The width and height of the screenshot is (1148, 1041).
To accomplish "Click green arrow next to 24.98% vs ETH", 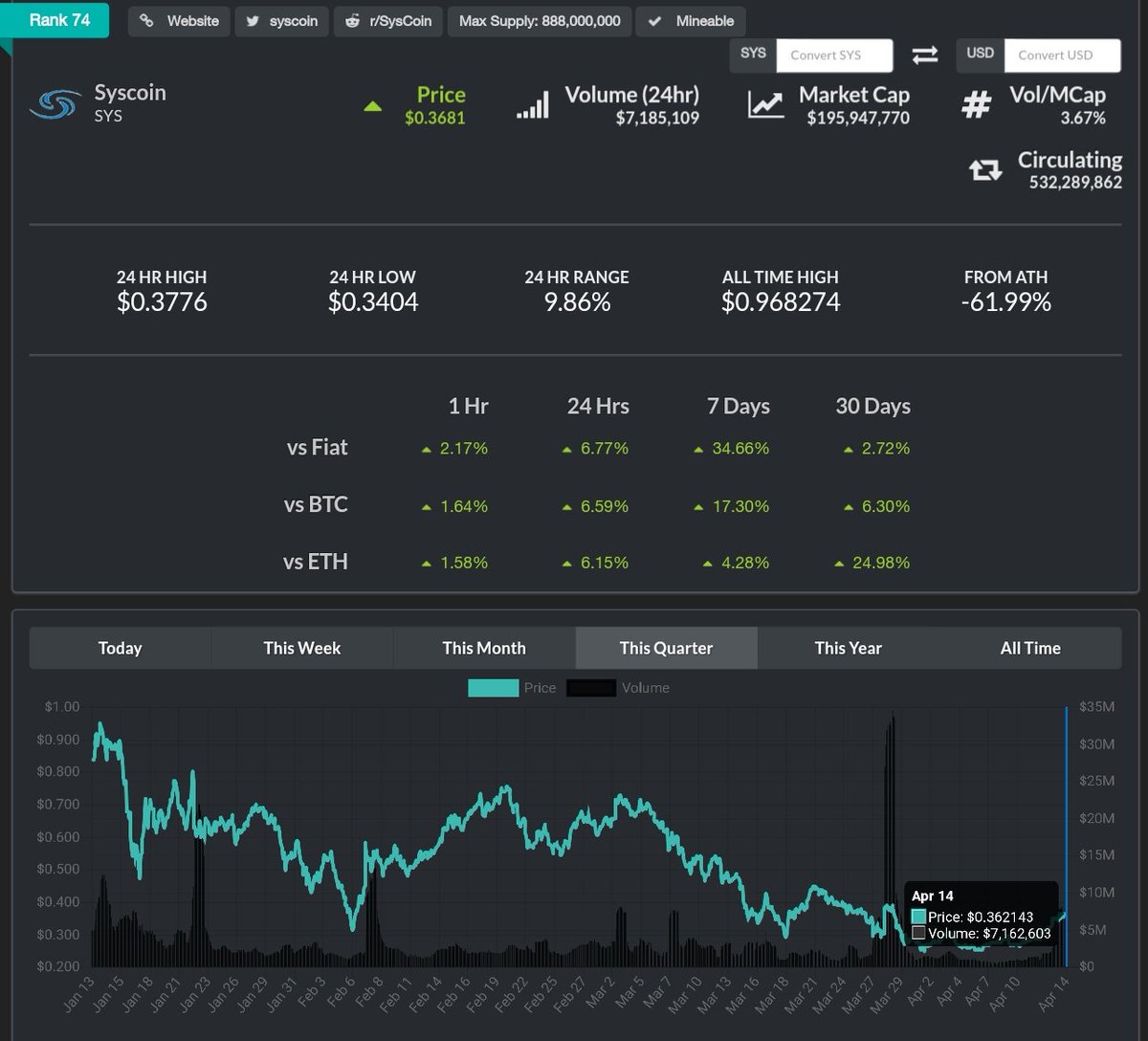I will [840, 564].
